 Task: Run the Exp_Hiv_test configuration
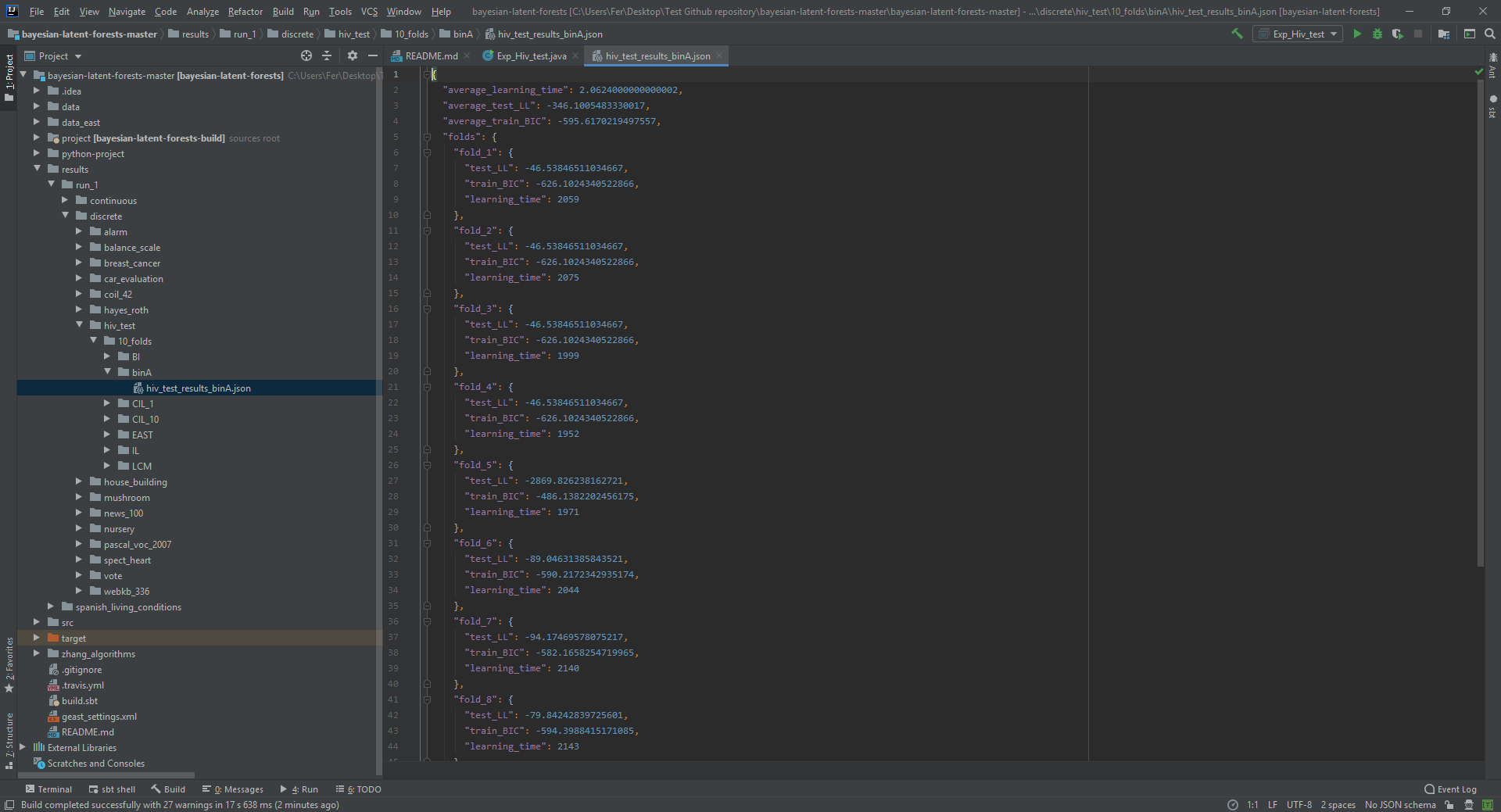[1357, 34]
